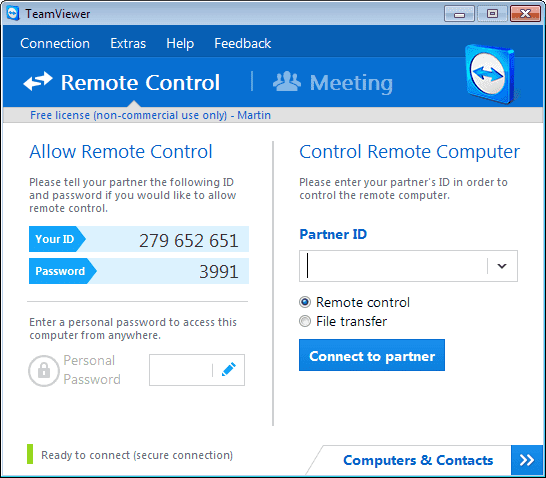Click the pencil edit icon for personal password
This screenshot has width=546, height=478.
click(229, 370)
